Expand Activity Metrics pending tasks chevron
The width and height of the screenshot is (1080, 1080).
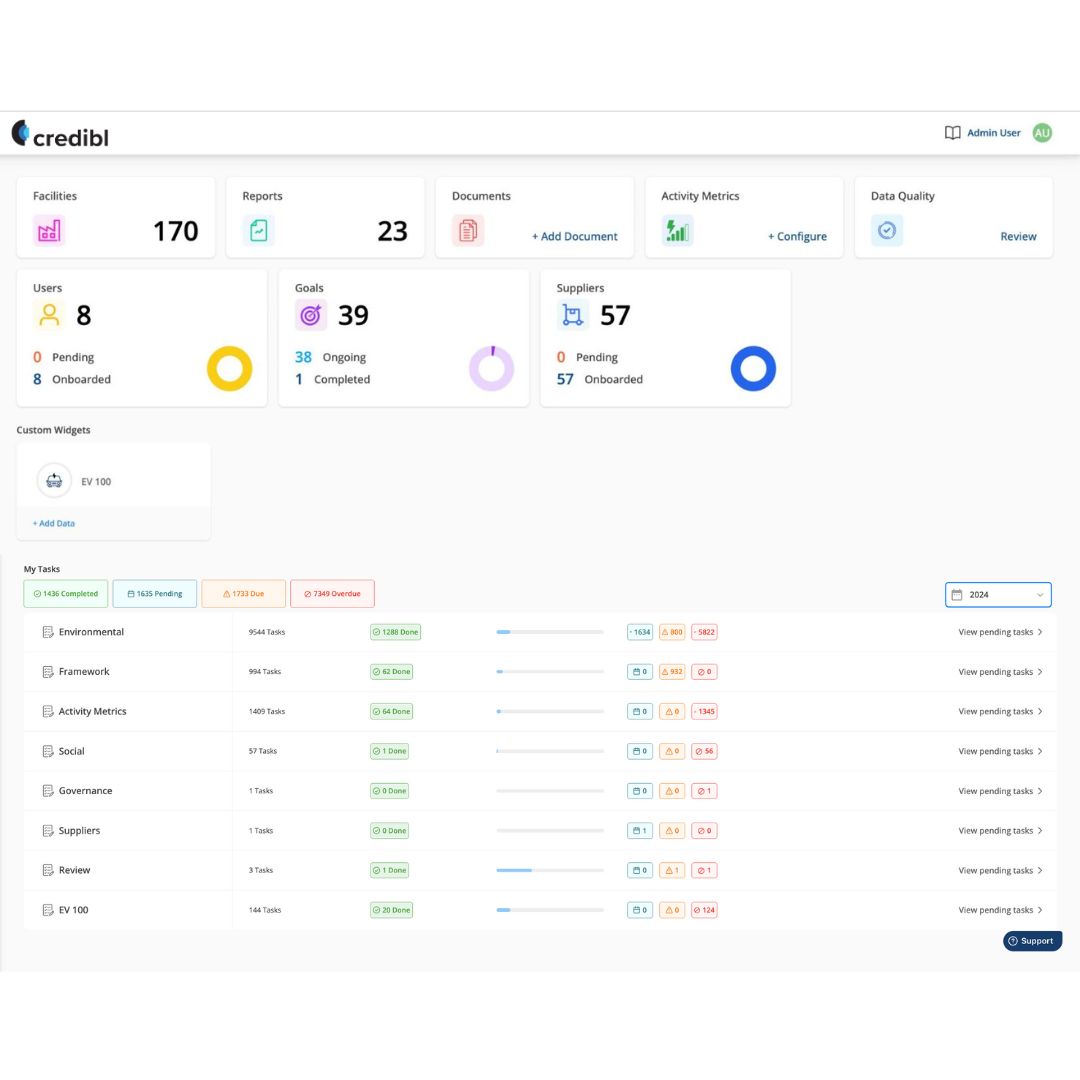(1040, 712)
